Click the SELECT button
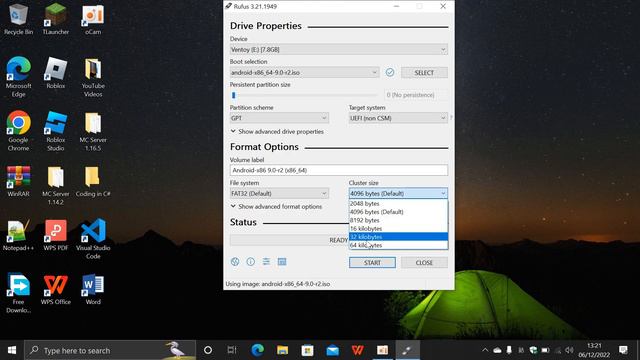Screen dimensions: 640x360 (424, 72)
